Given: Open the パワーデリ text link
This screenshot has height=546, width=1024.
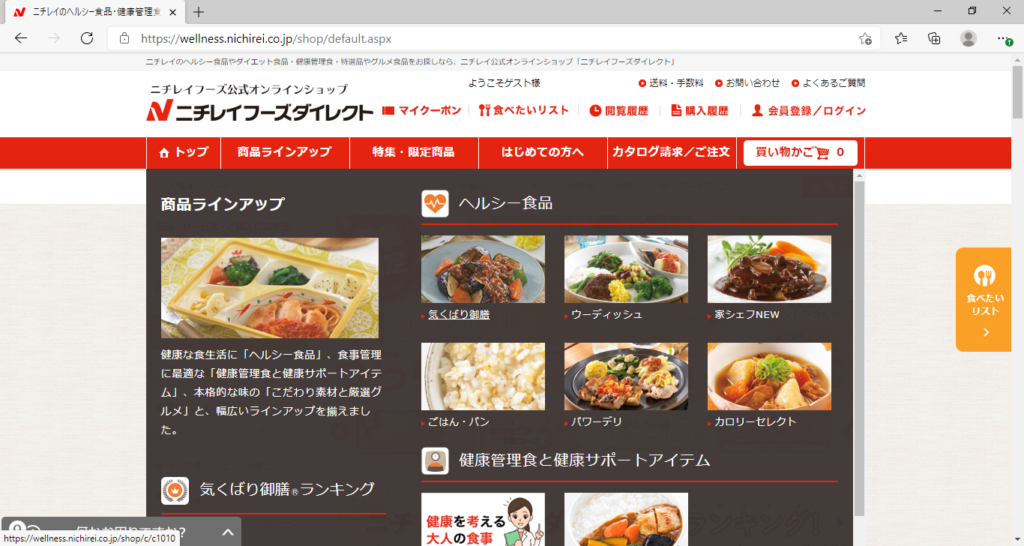Looking at the screenshot, I should (x=596, y=422).
